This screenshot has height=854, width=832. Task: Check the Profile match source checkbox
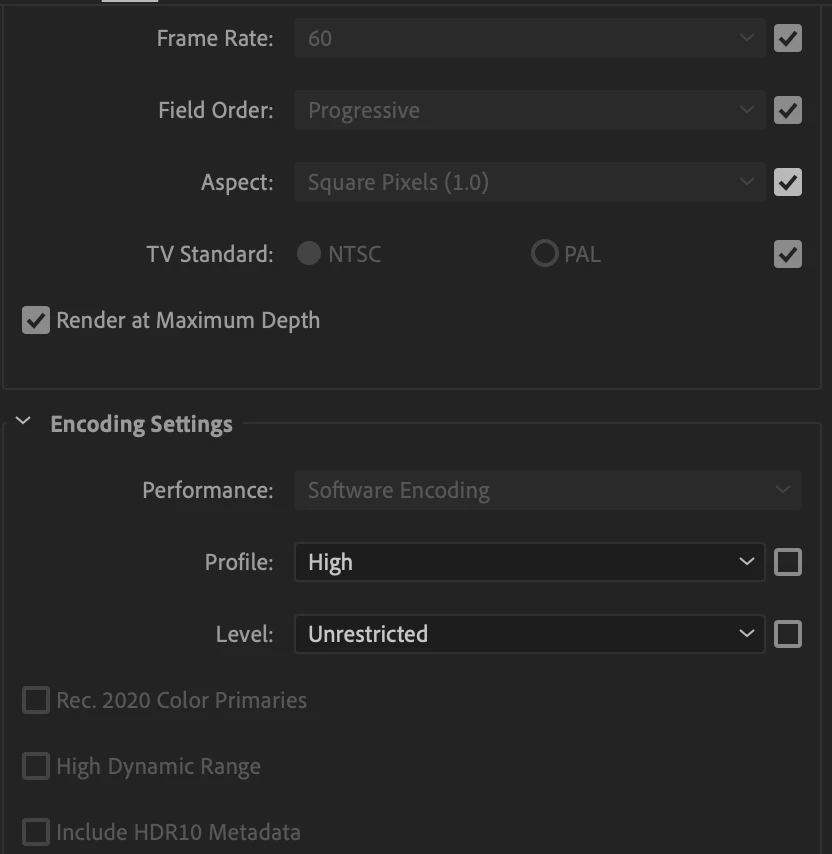pos(788,562)
